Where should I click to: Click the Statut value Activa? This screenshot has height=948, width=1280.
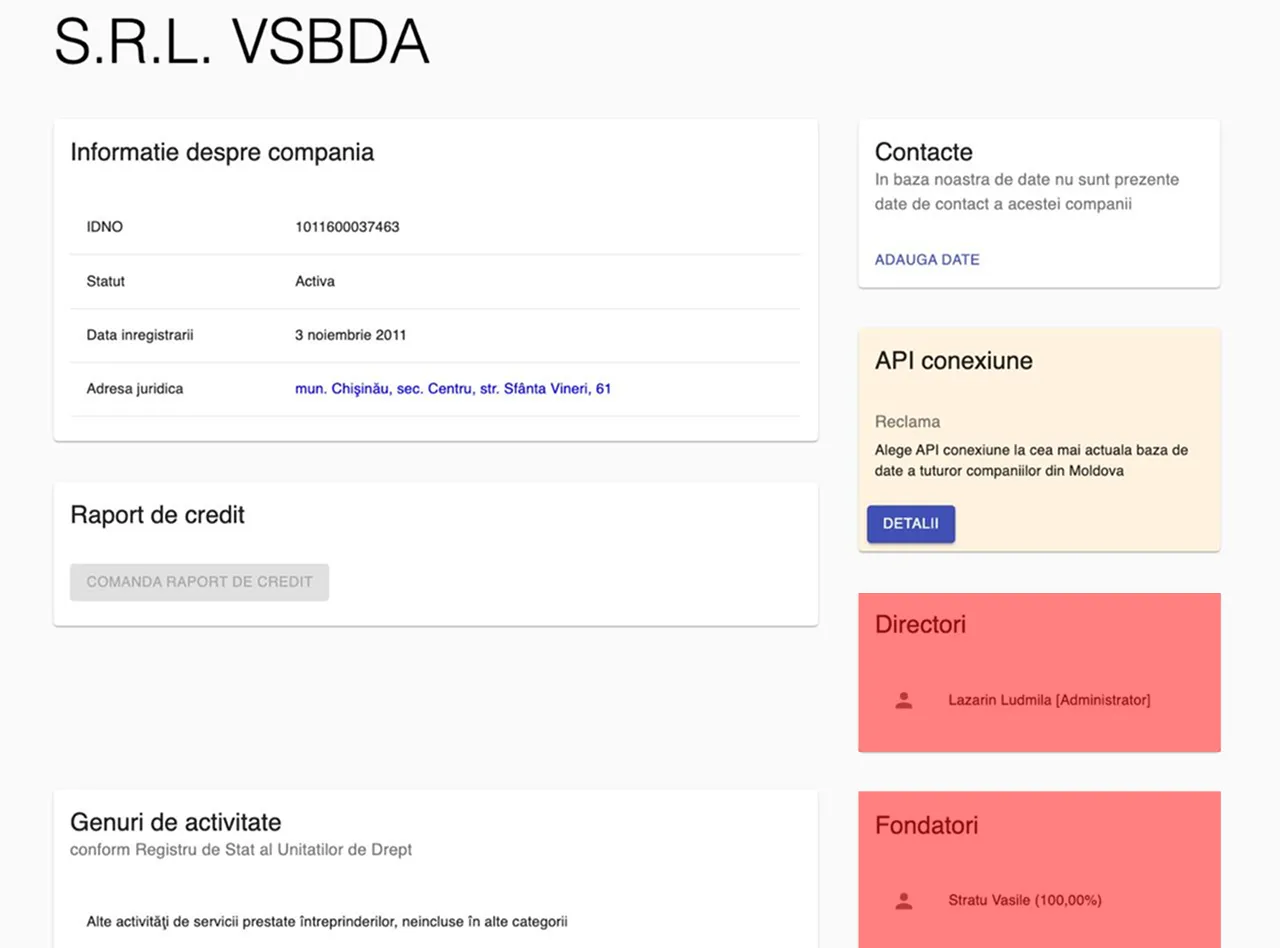[315, 281]
